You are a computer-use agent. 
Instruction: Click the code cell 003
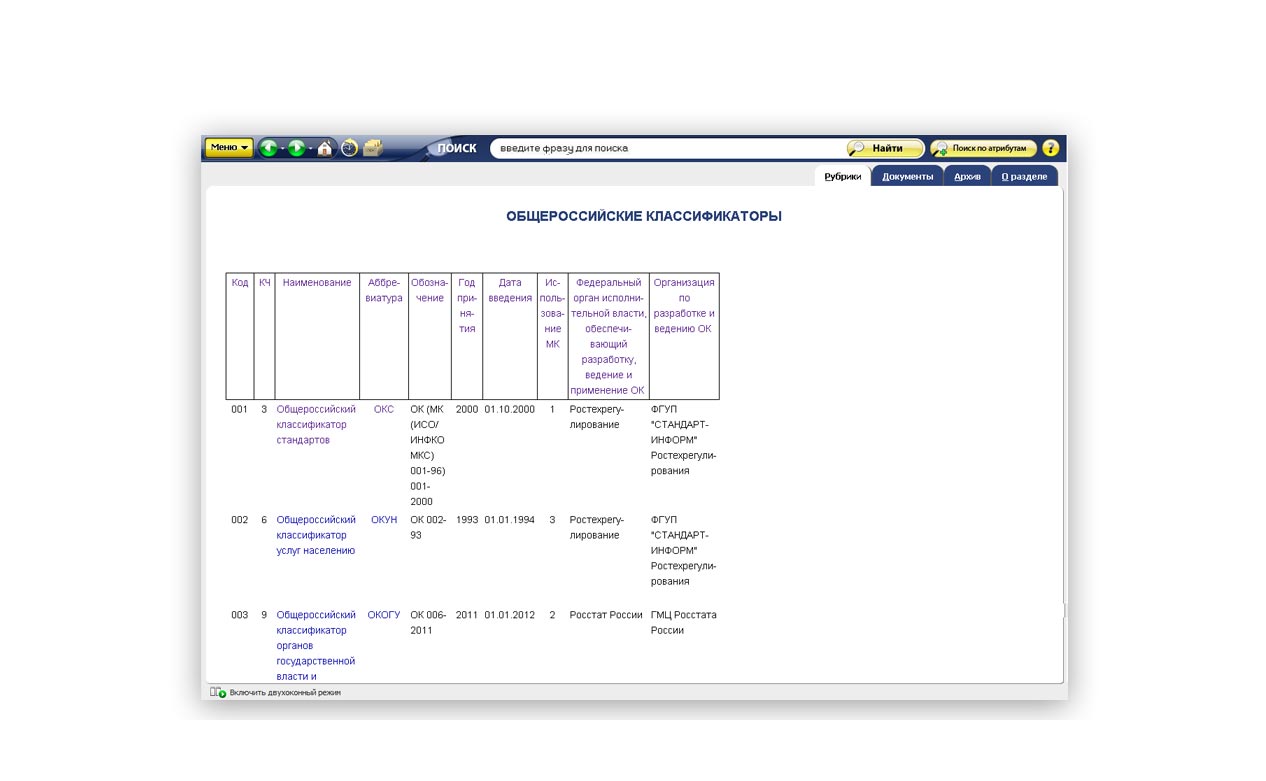point(239,615)
